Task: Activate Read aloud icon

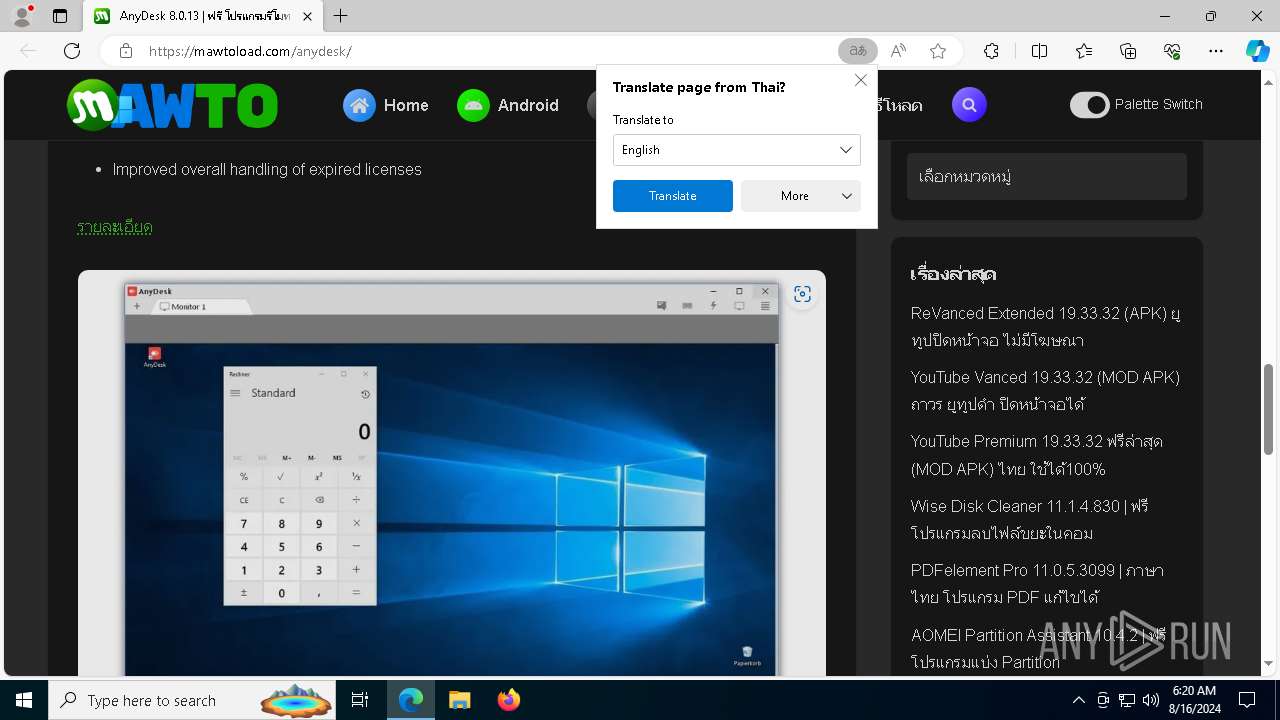Action: pos(898,51)
